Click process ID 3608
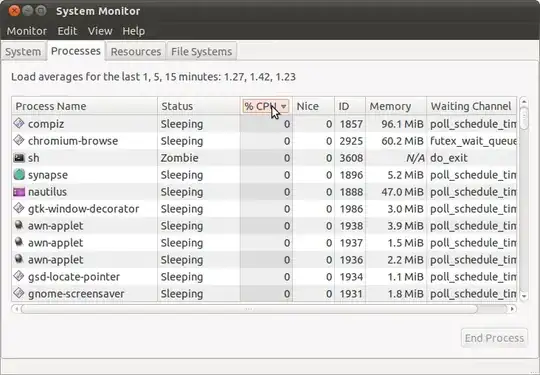The height and width of the screenshot is (375, 540). point(351,158)
